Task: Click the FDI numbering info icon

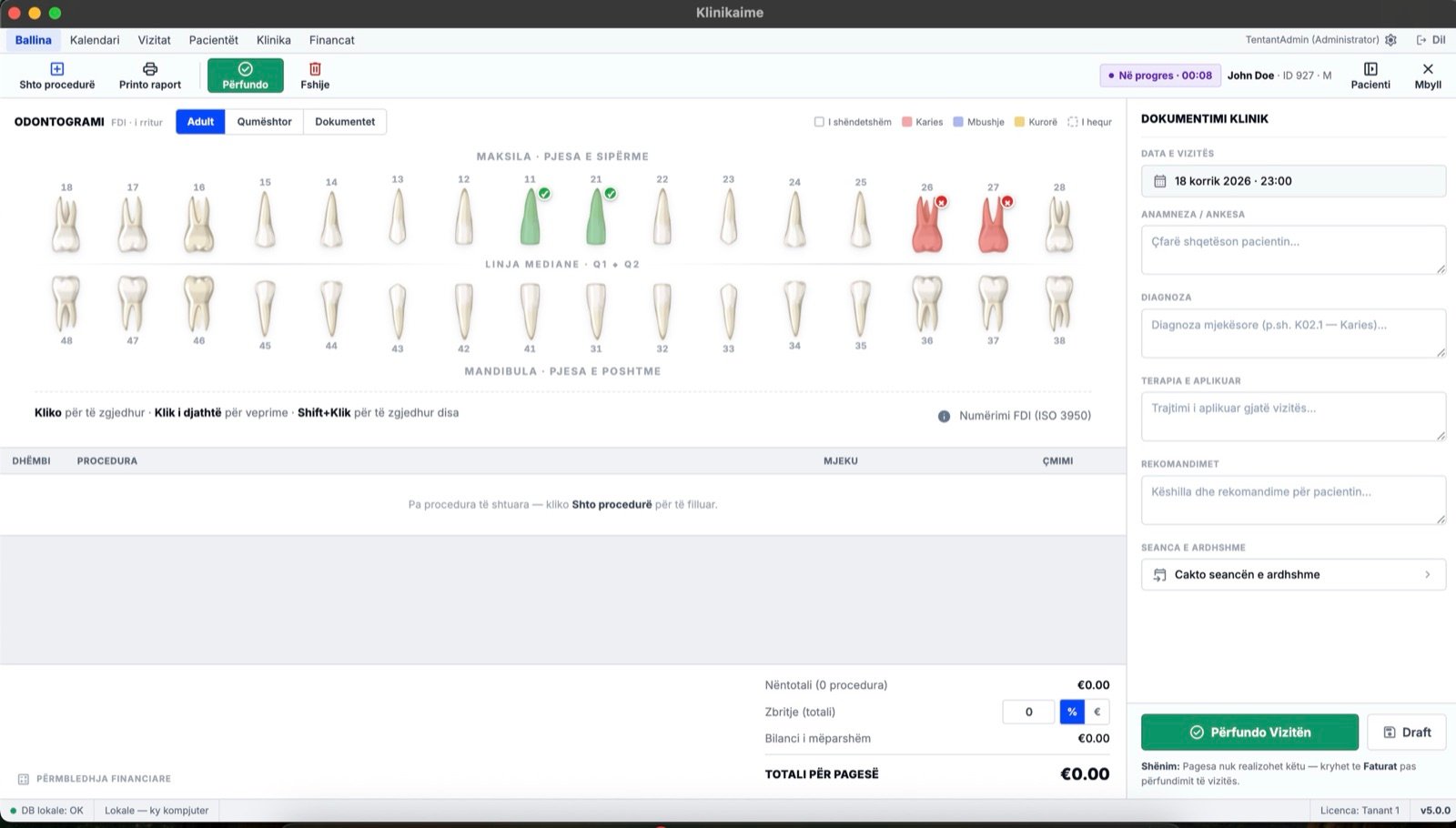Action: click(944, 416)
